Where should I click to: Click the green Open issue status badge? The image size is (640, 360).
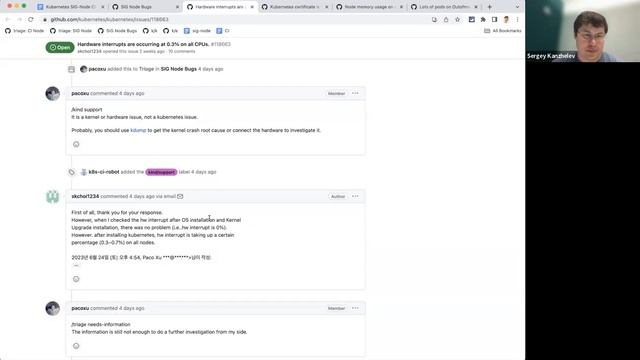point(60,47)
